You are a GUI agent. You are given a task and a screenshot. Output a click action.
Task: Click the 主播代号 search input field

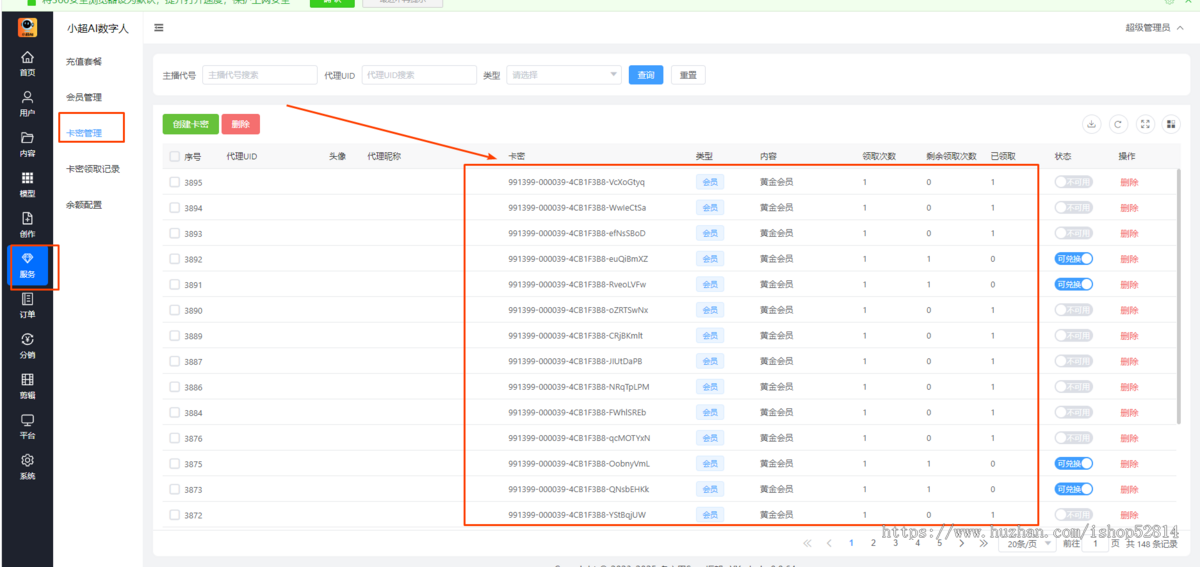(259, 75)
